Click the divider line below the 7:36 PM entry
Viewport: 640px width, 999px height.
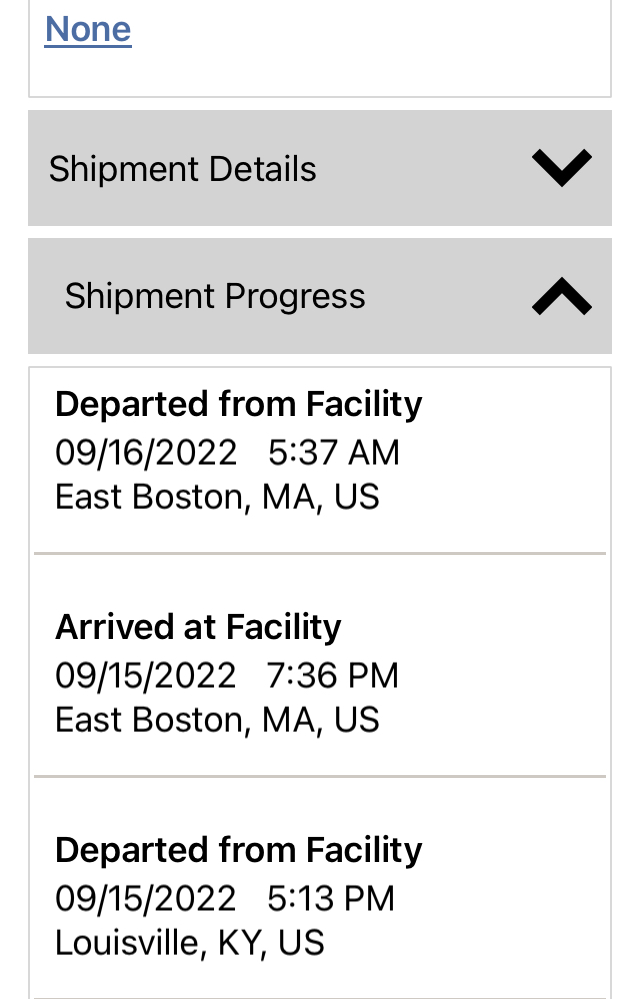(320, 776)
